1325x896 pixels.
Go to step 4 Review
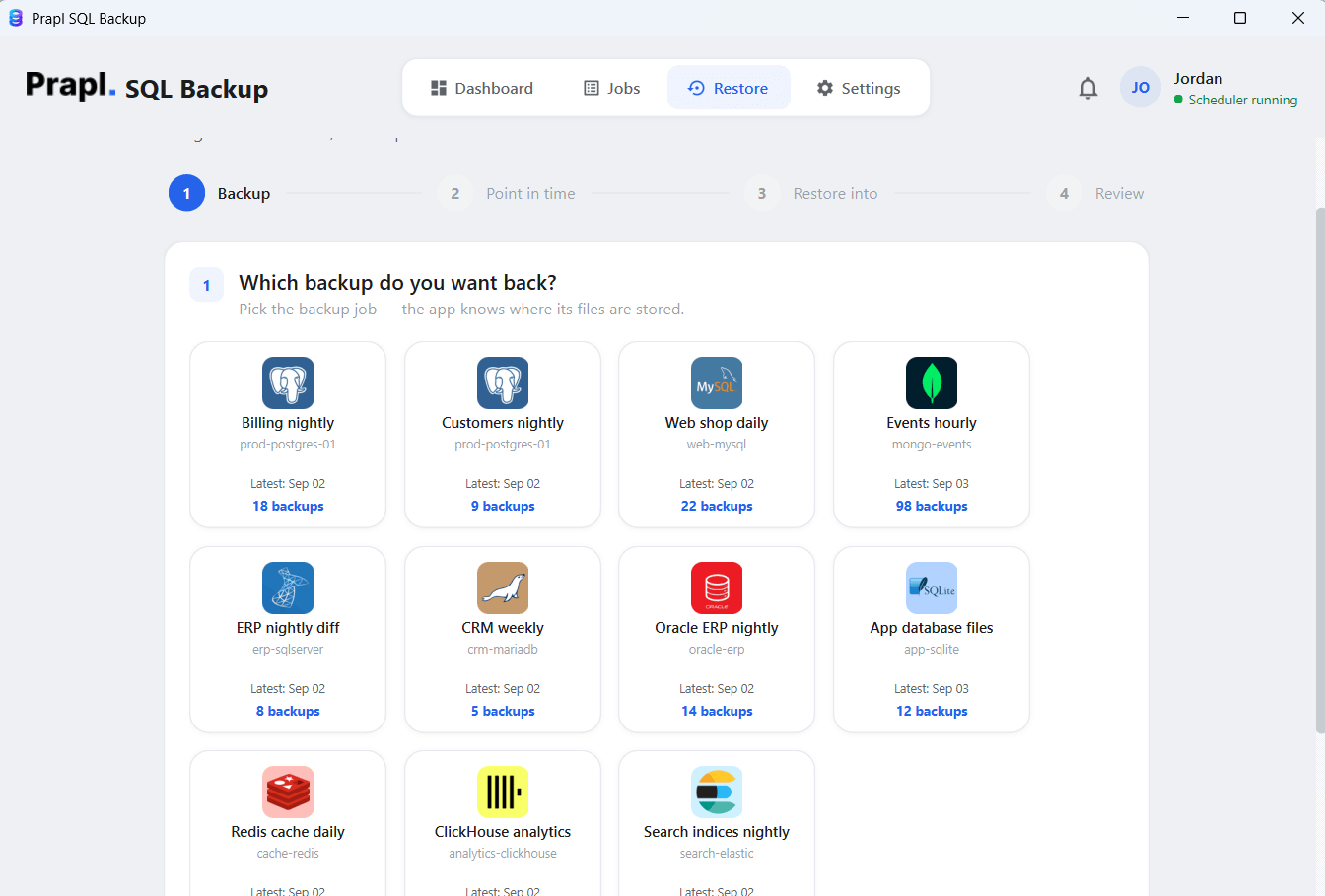(x=1095, y=193)
